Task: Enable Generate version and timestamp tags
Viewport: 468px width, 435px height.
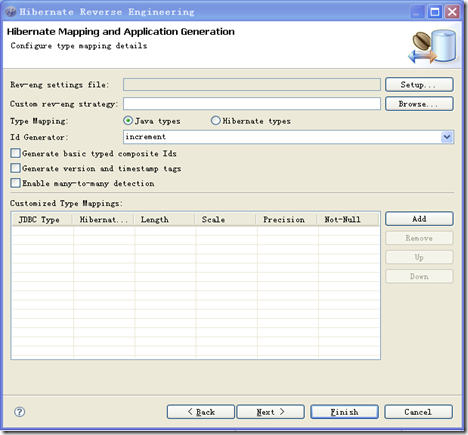Action: click(15, 168)
